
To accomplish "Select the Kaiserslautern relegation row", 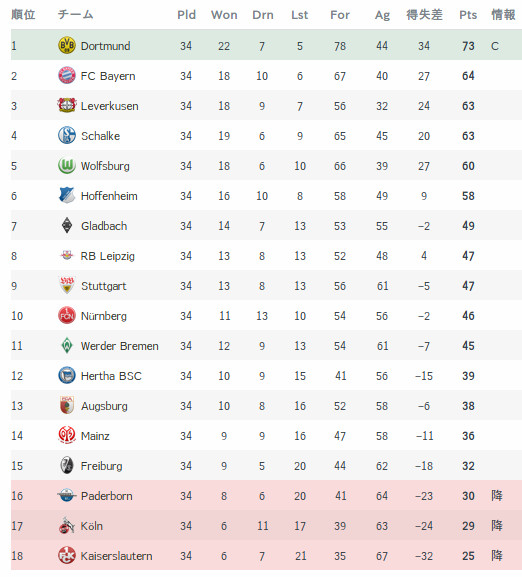I will [x=266, y=555].
